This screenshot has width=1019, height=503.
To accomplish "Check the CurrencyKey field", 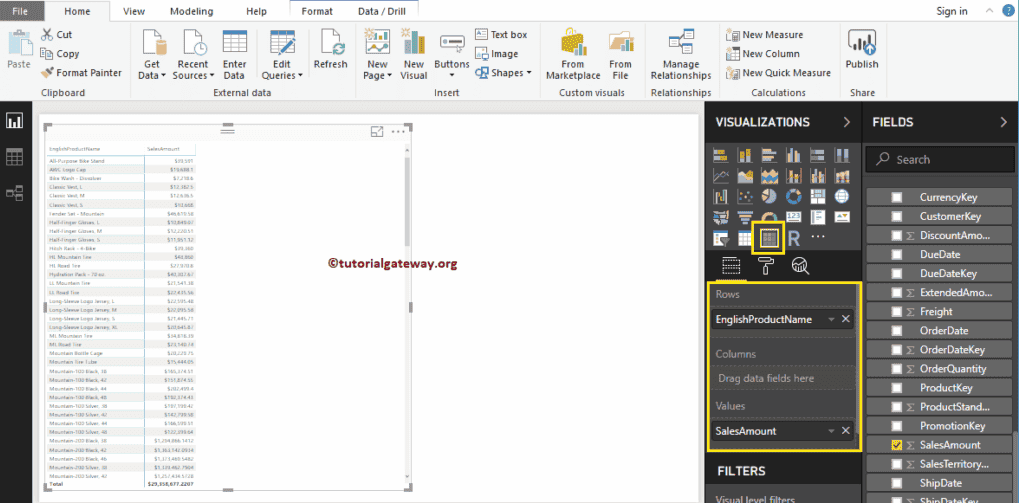I will (x=897, y=197).
